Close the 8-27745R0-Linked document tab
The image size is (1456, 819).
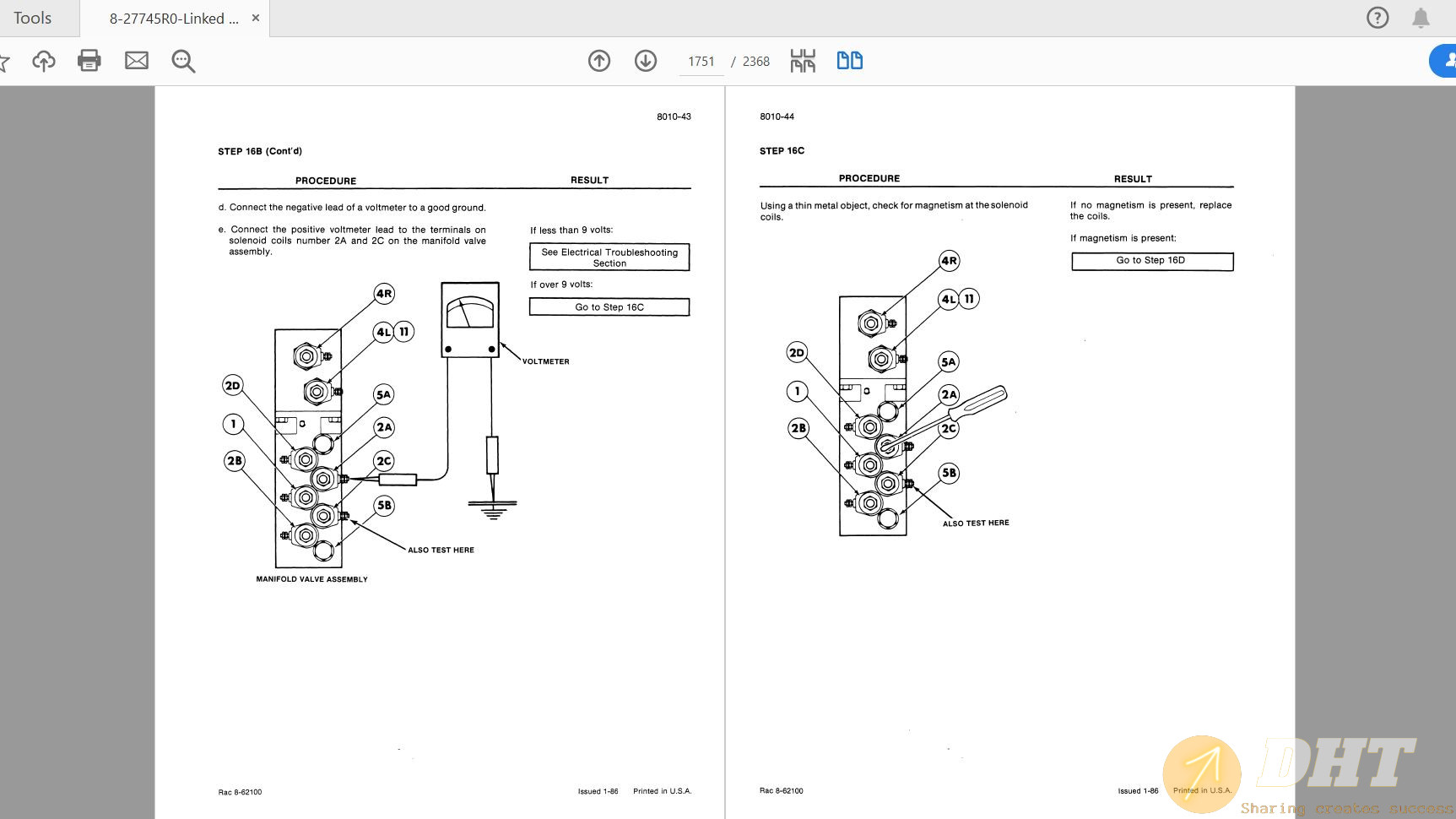tap(256, 18)
